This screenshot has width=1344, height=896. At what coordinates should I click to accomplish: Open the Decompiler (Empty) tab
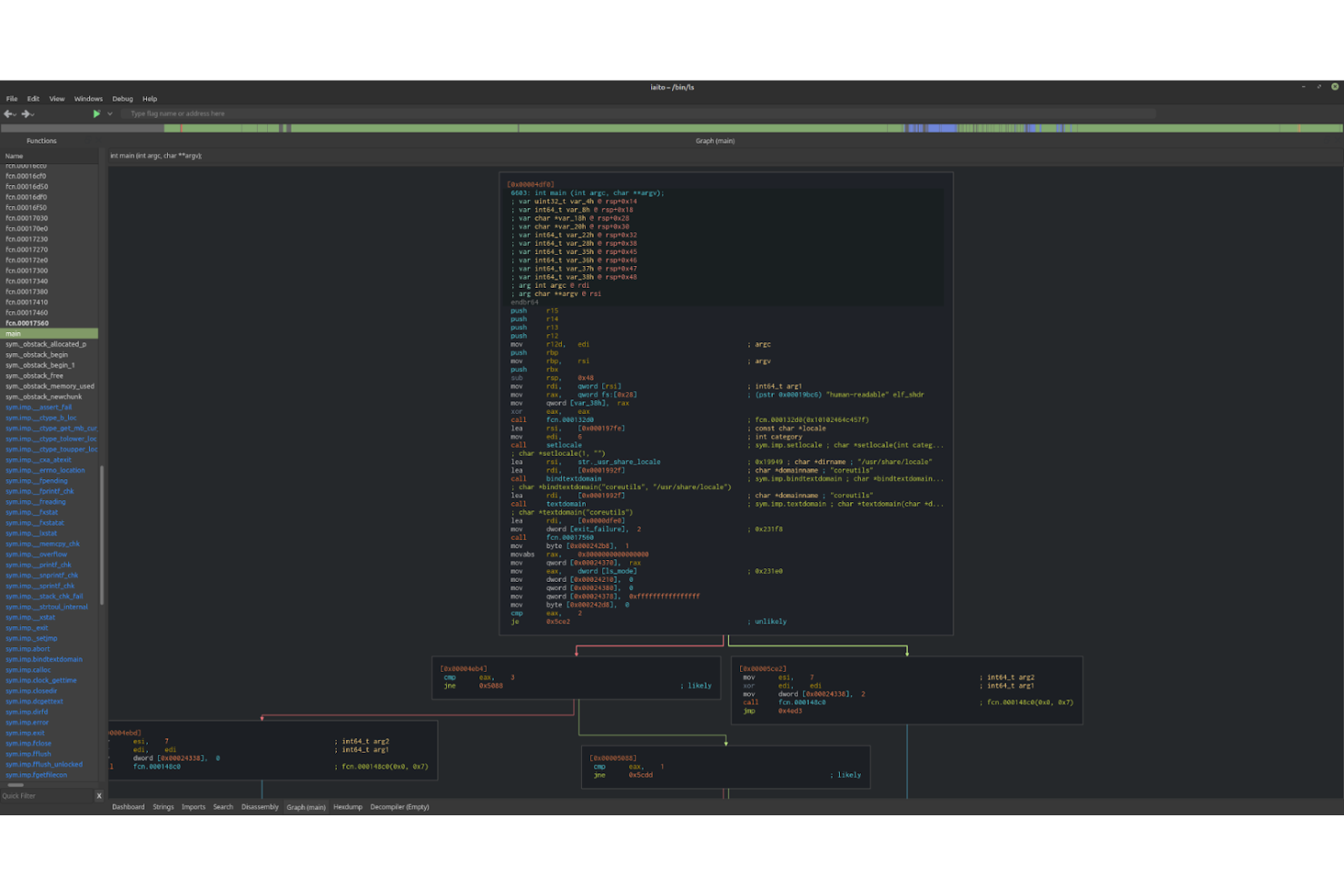(399, 806)
